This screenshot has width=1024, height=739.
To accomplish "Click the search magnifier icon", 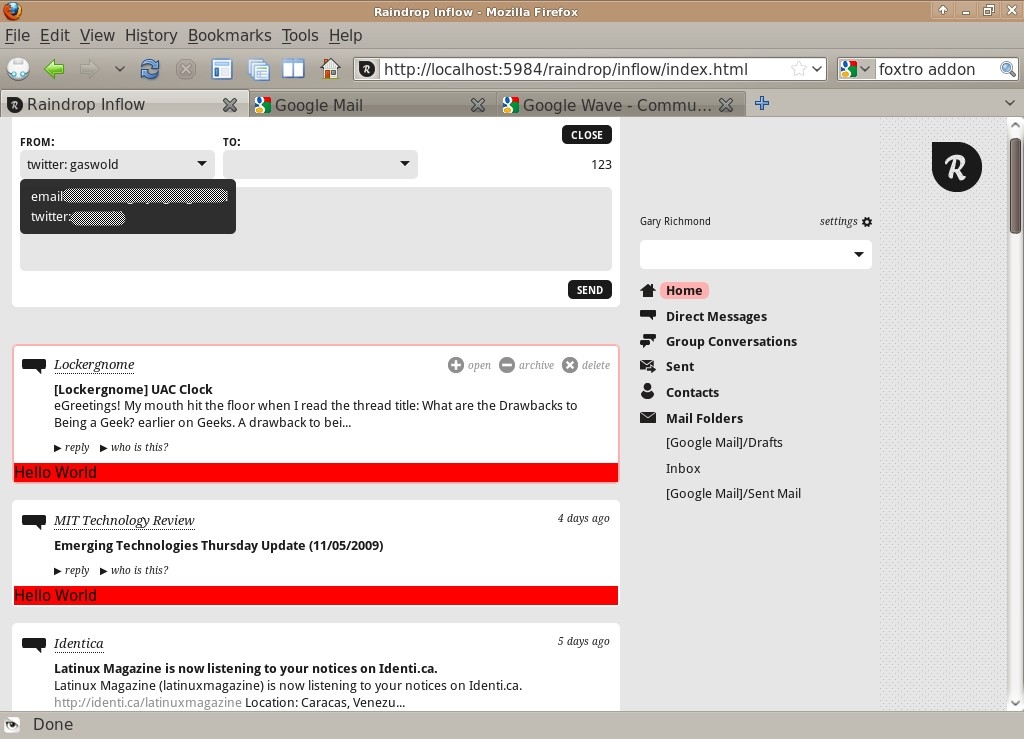I will [1007, 69].
